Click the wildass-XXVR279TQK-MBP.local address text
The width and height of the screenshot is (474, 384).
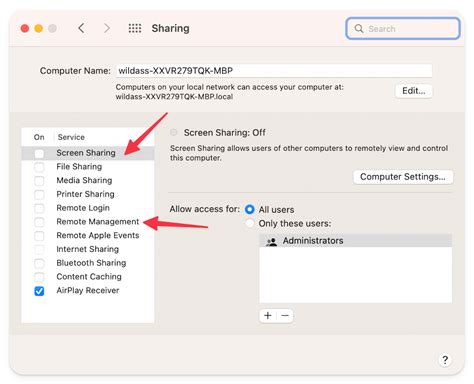(174, 97)
